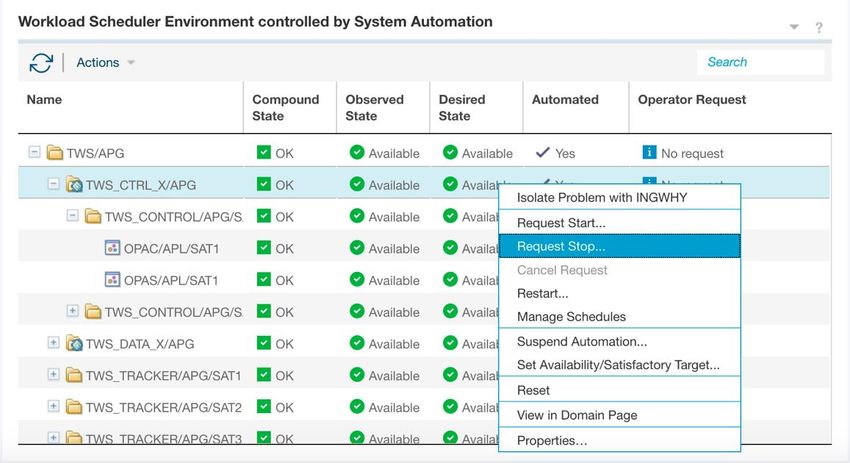Click the TWS_DATA_X/APG group icon

pos(74,343)
